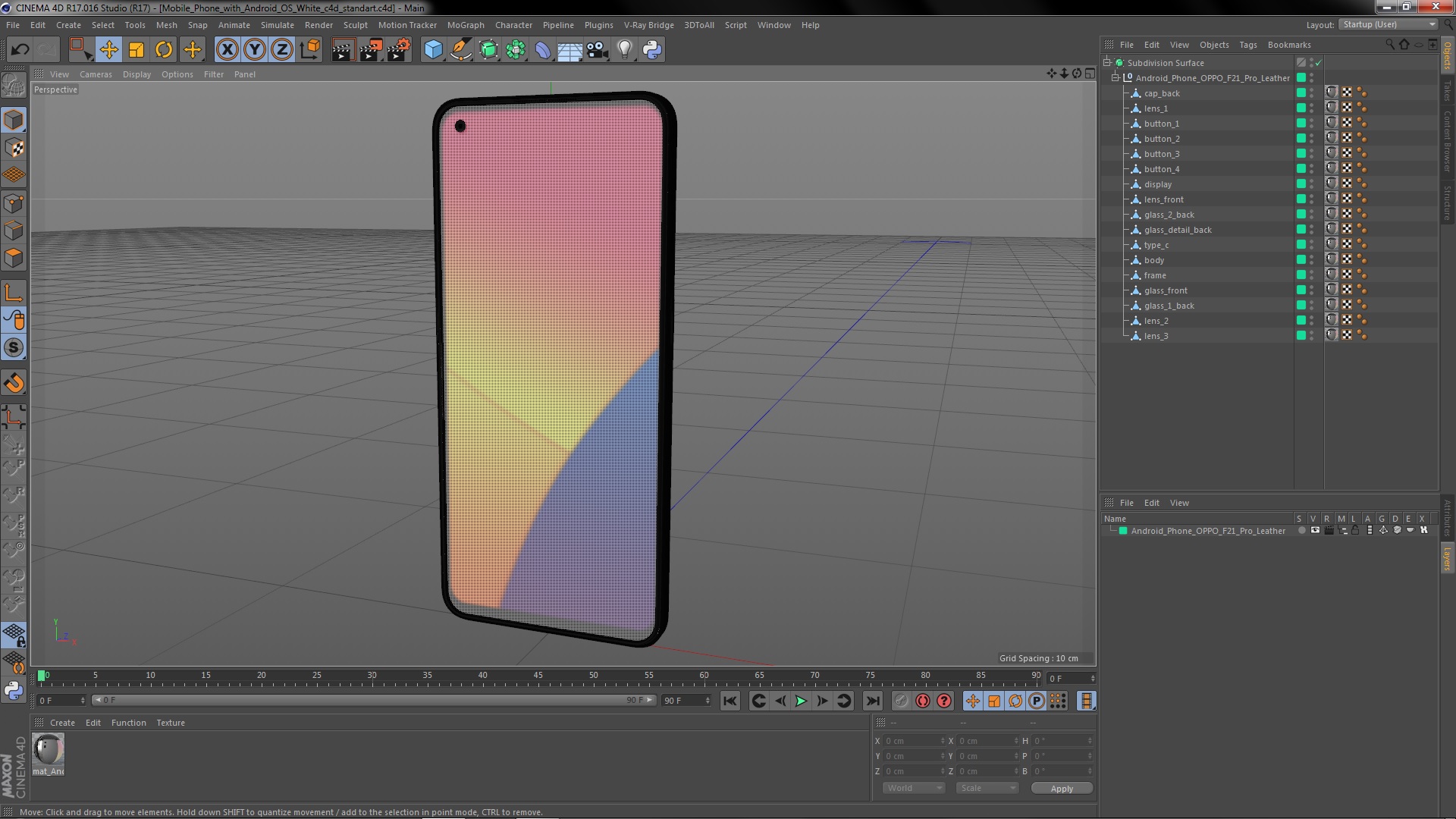Click the Record Active Objects button
Image resolution: width=1456 pixels, height=819 pixels.
click(901, 701)
